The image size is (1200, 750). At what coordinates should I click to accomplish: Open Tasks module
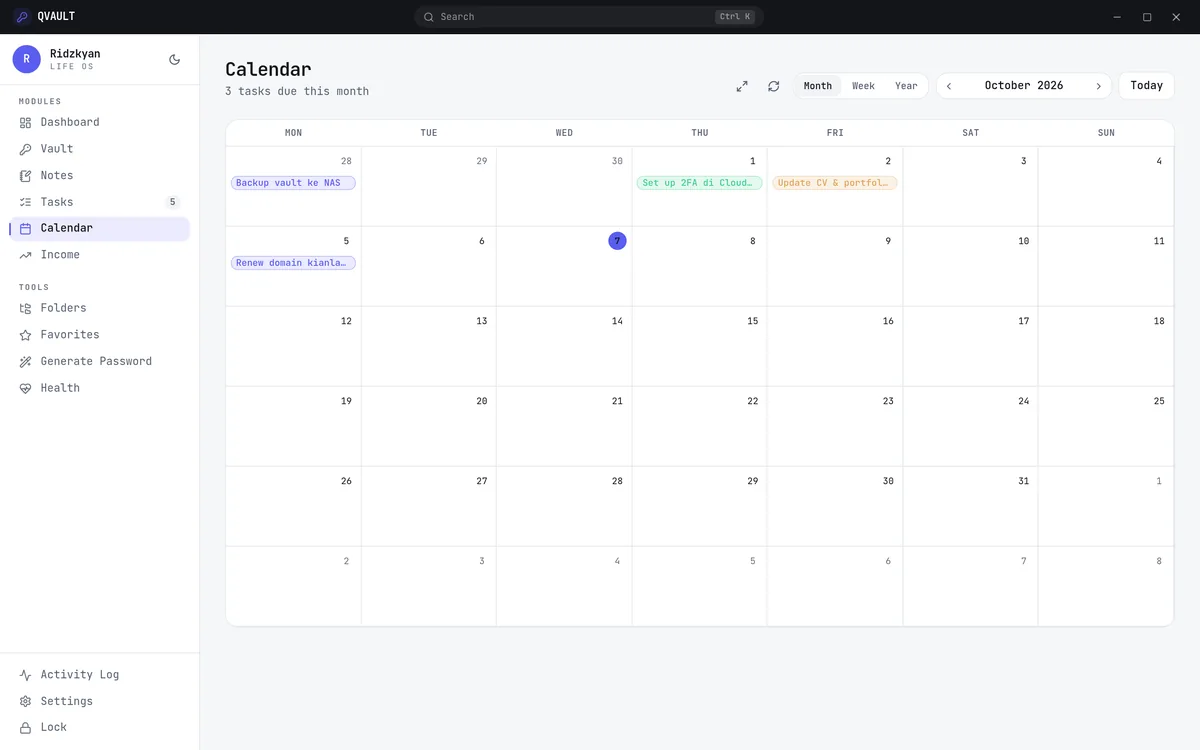pyautogui.click(x=57, y=202)
